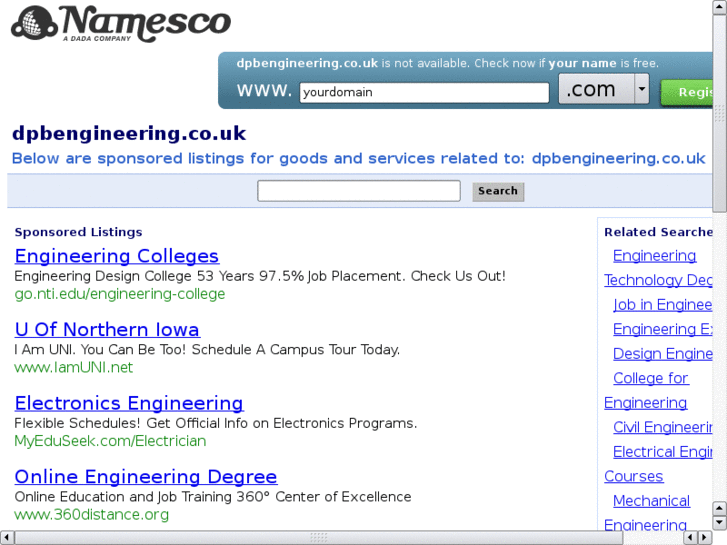Click the horizontal scrollbar right arrow at far right
The height and width of the screenshot is (545, 727).
(x=705, y=538)
